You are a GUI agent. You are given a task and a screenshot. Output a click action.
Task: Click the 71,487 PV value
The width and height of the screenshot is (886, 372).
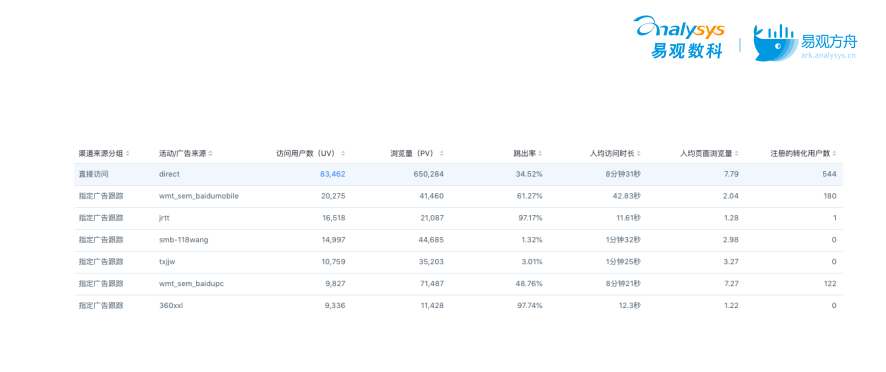431,283
